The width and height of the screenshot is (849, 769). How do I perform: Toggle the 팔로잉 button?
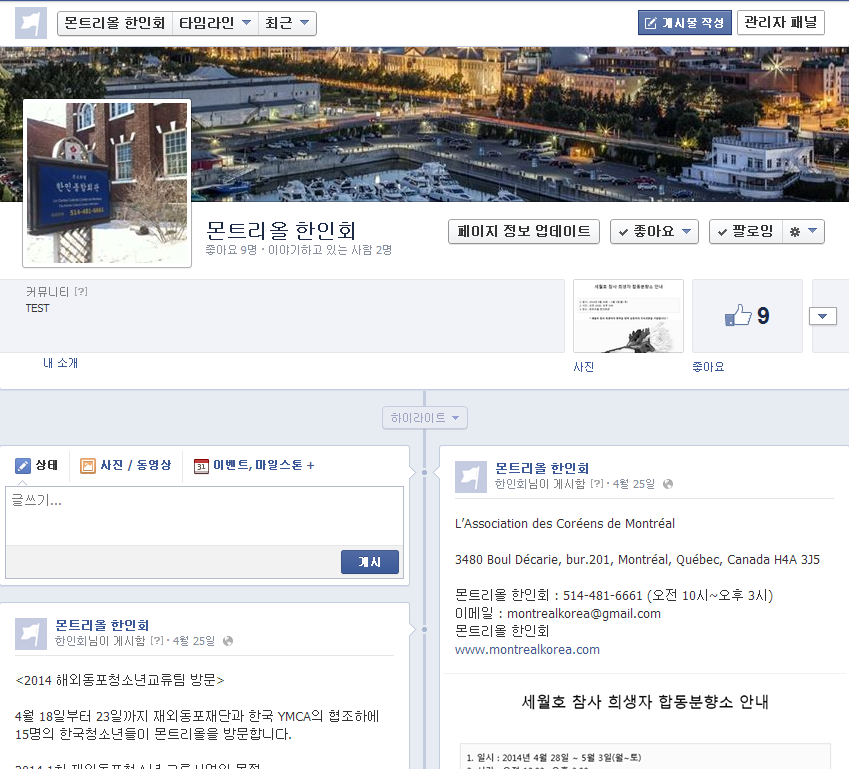point(746,231)
